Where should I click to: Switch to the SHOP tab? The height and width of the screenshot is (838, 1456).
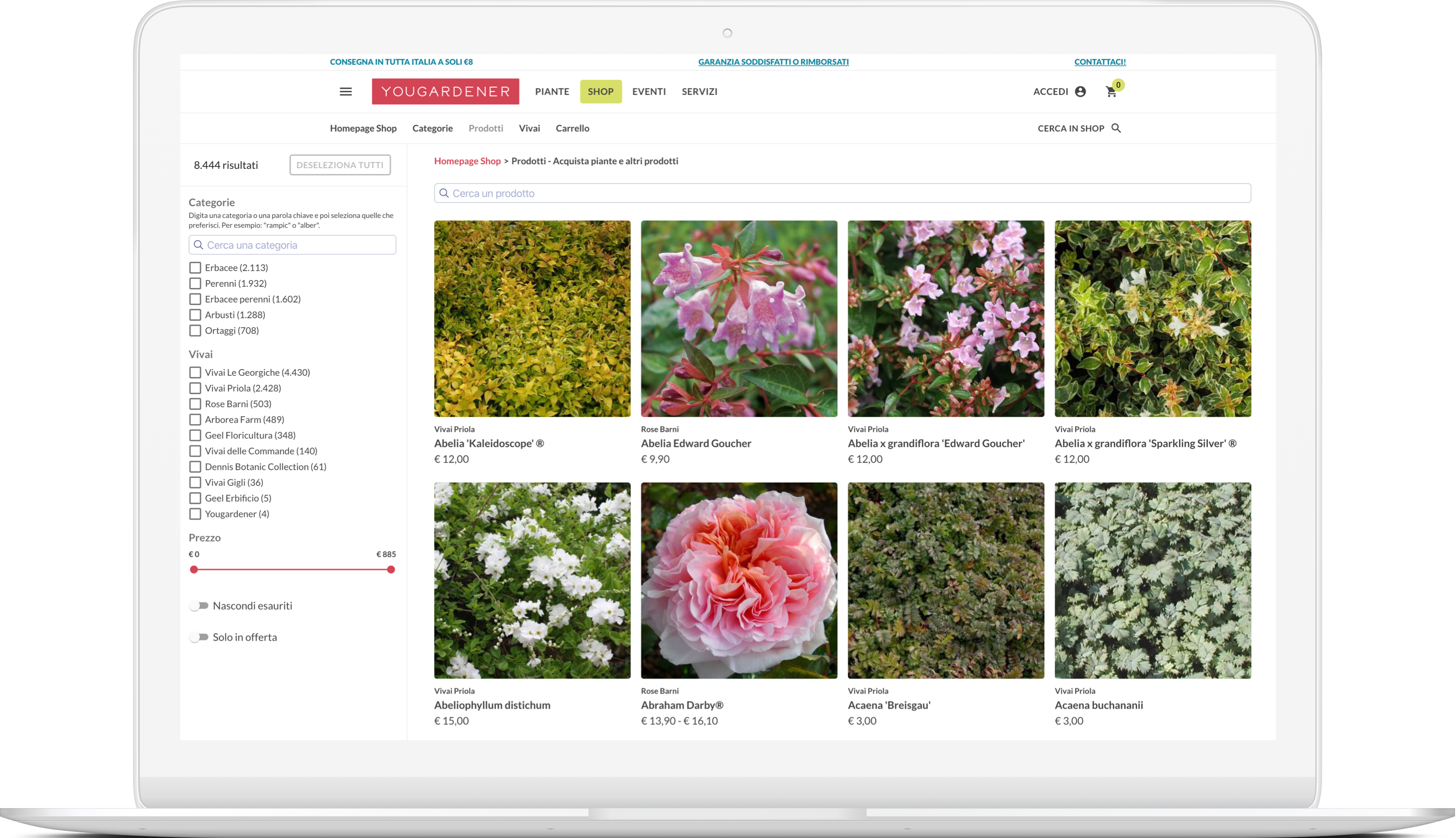(601, 91)
